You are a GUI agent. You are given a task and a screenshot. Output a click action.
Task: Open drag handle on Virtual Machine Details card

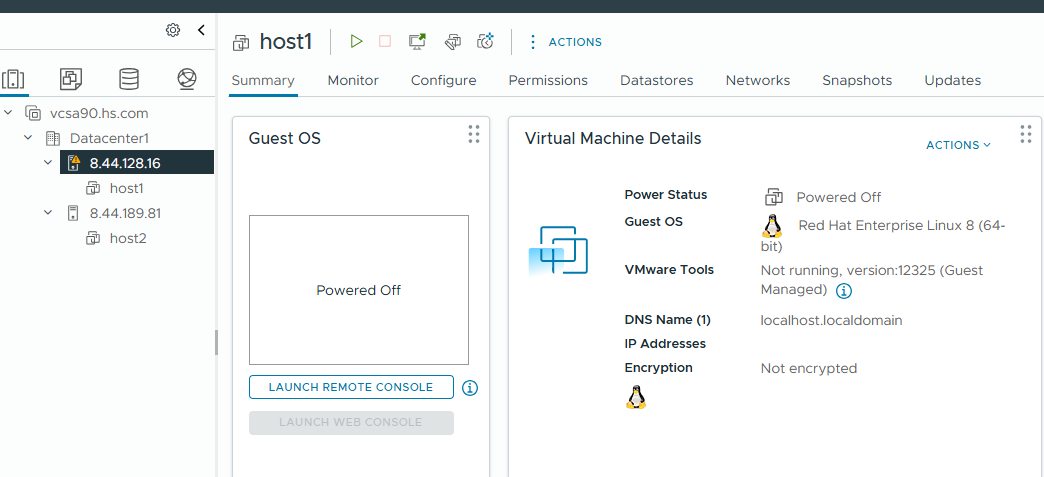[x=1026, y=134]
